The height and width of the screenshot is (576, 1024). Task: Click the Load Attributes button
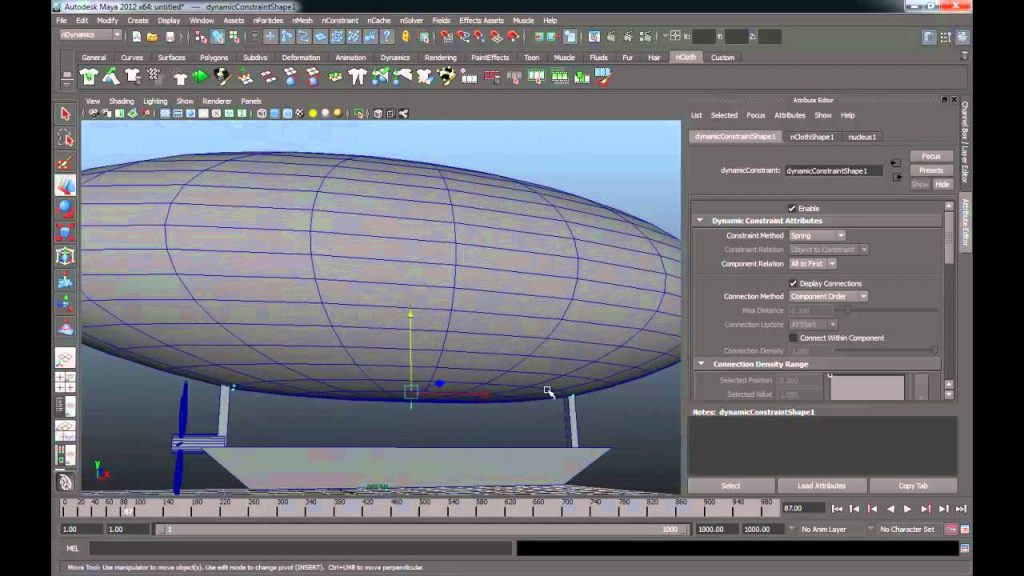tap(822, 486)
